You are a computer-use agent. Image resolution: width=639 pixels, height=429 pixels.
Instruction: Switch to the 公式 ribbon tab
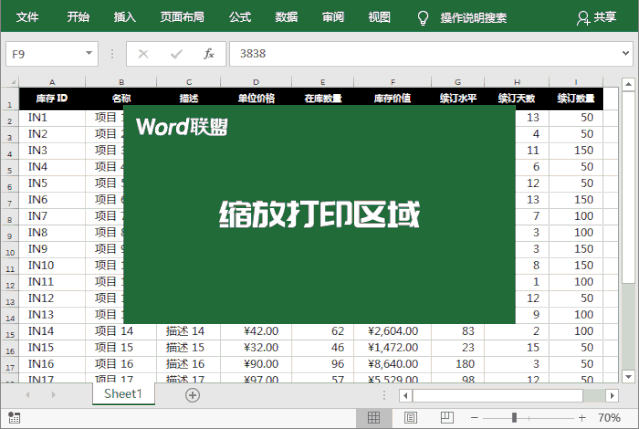240,17
